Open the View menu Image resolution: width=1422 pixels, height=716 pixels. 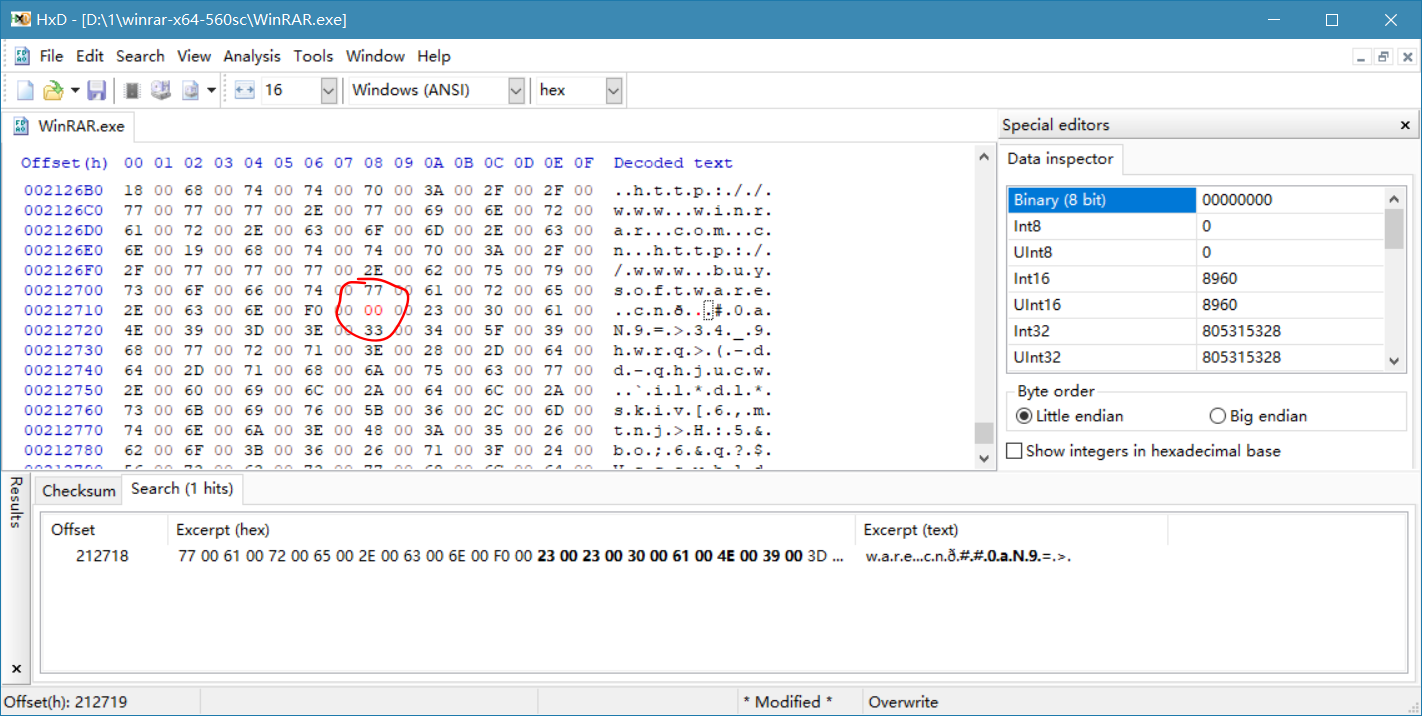coord(194,56)
